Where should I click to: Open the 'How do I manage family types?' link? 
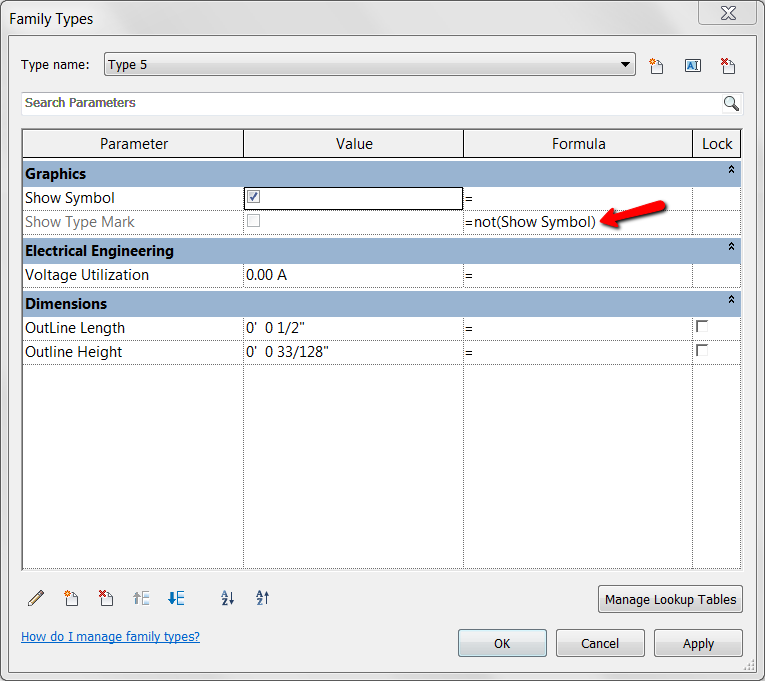click(x=110, y=637)
